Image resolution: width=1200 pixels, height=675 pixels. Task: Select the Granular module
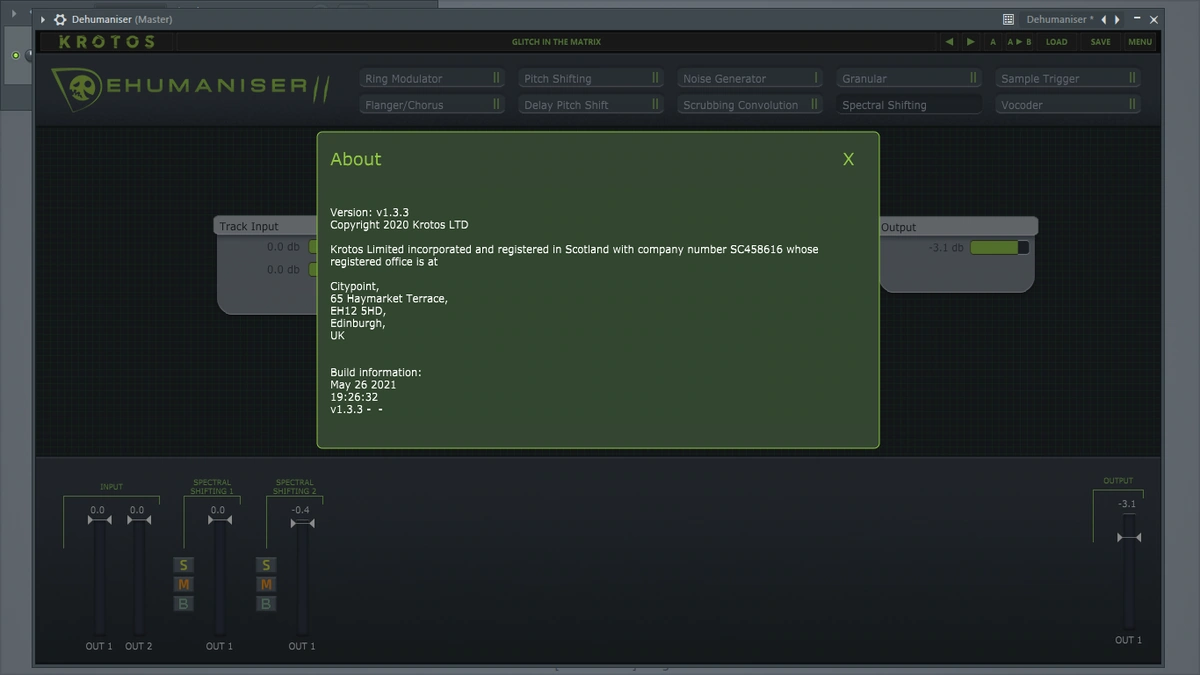(x=908, y=78)
